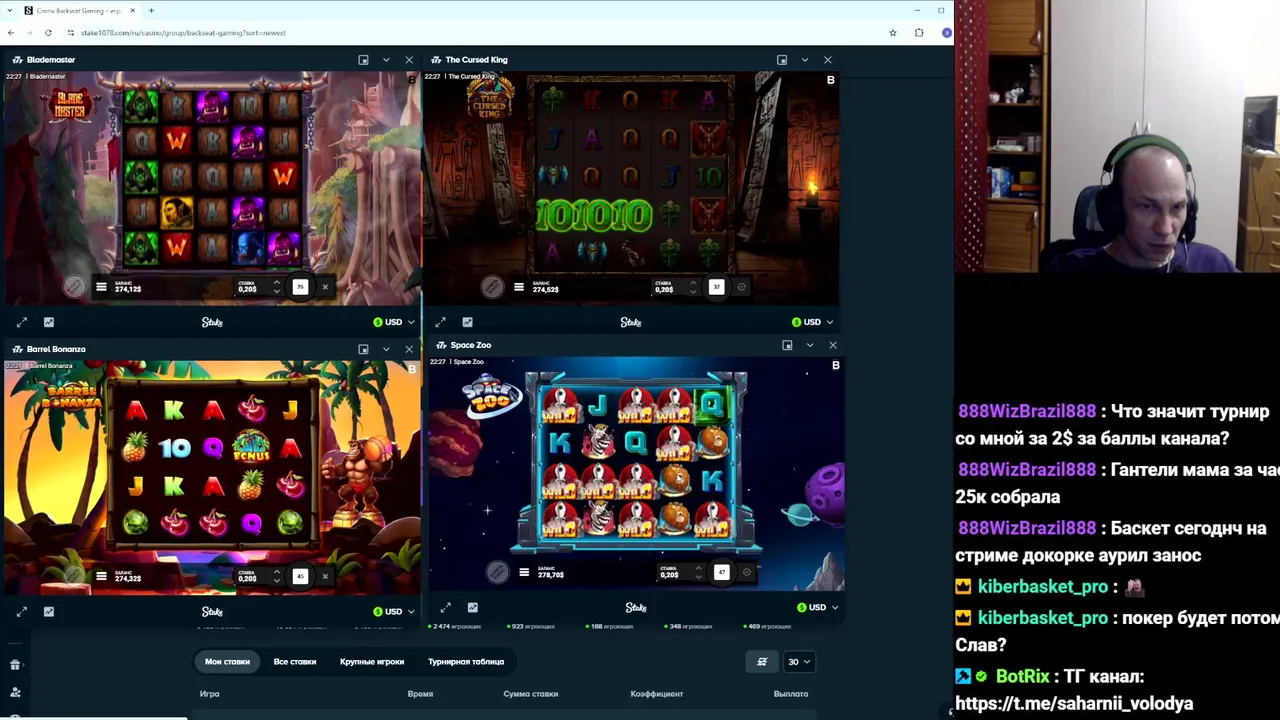Screen dimensions: 1280x720
Task: Open the Турнирная таблица tab
Action: pos(466,661)
